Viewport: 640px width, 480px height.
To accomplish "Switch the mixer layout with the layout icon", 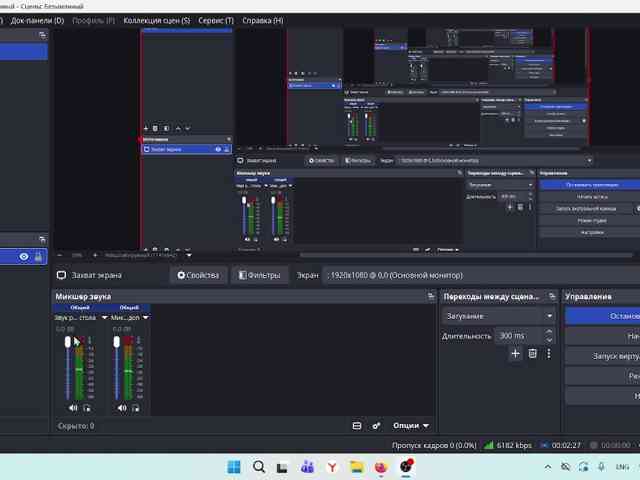I will coord(357,426).
